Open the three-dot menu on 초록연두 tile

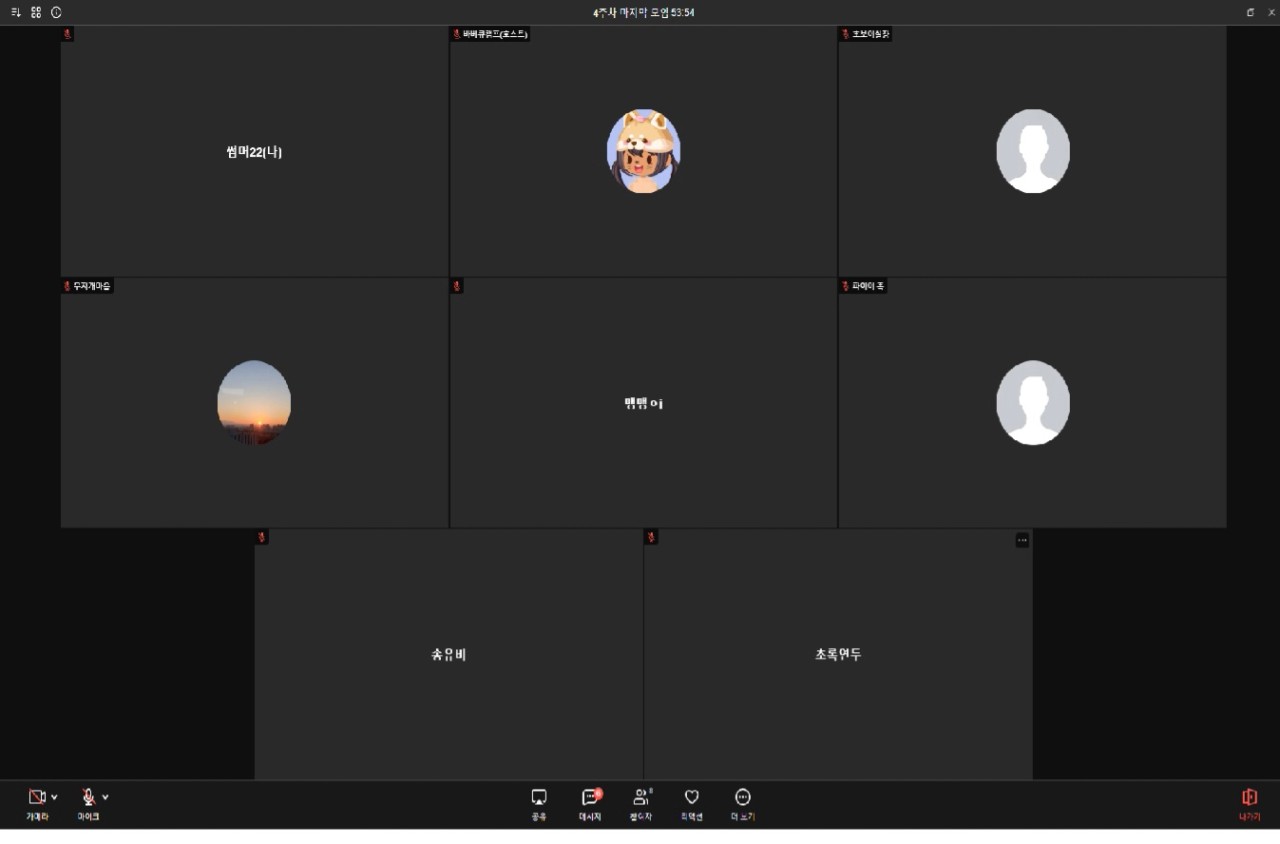click(x=1022, y=540)
